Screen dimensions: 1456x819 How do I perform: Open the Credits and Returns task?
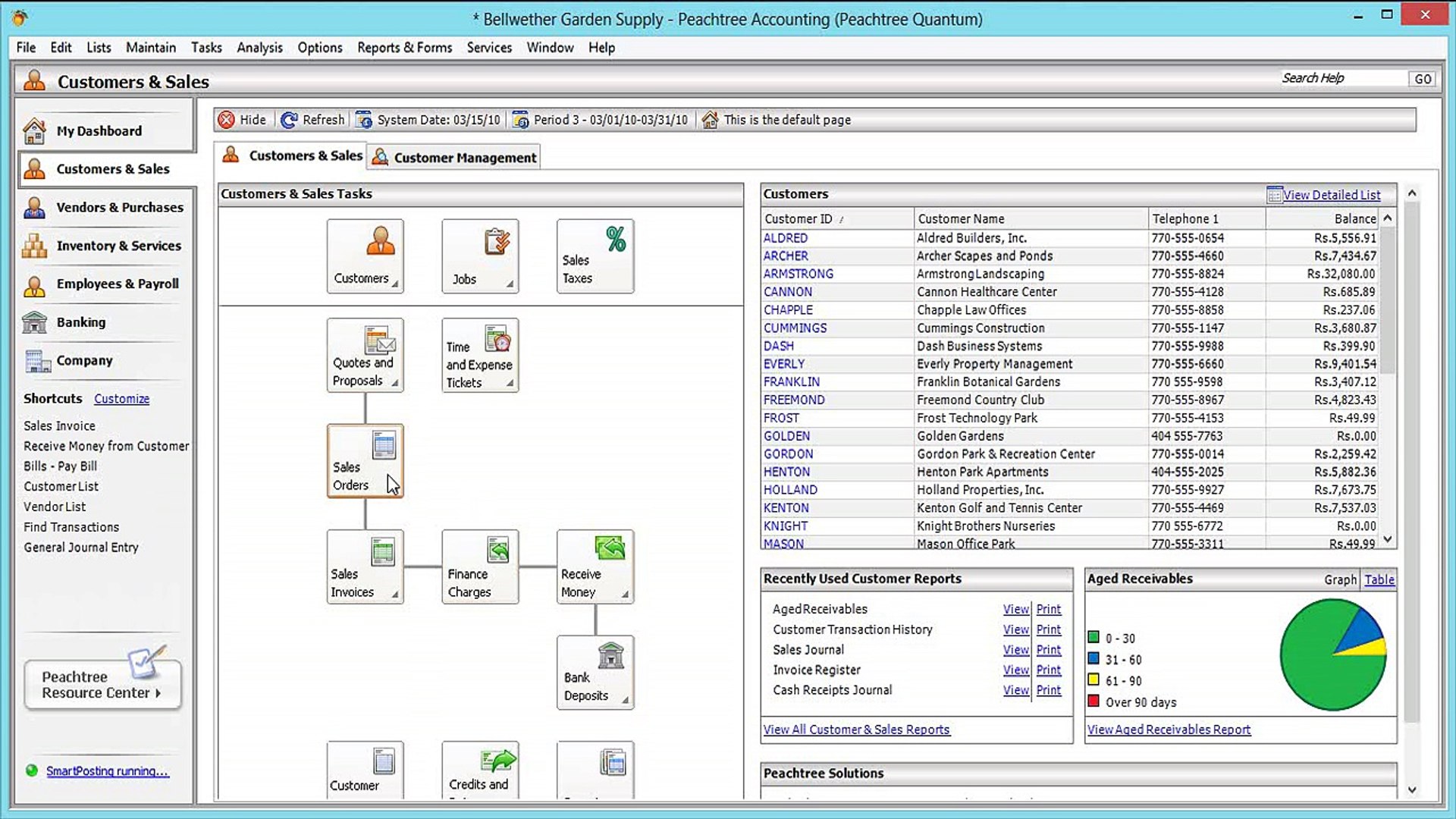click(x=480, y=770)
